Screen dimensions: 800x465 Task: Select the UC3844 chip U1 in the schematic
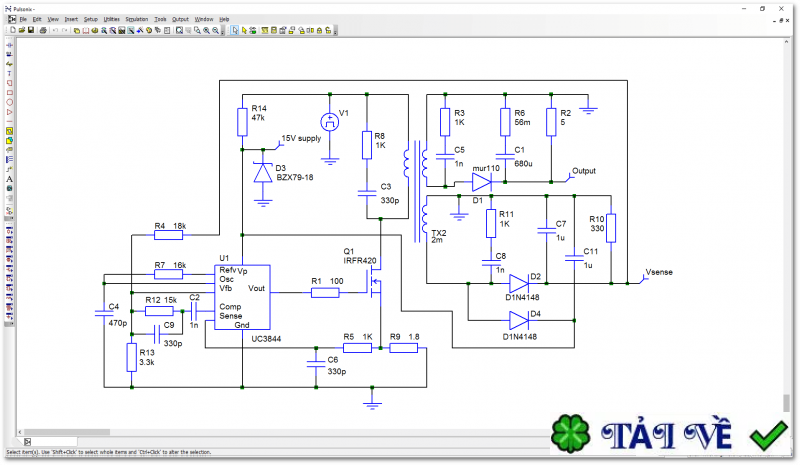(x=242, y=296)
